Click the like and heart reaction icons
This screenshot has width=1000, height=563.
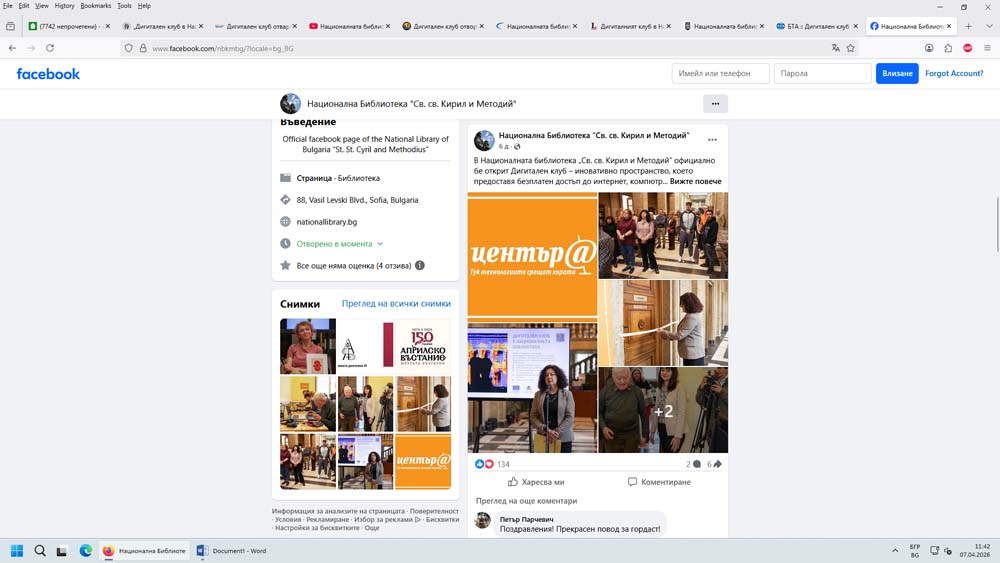coord(484,464)
